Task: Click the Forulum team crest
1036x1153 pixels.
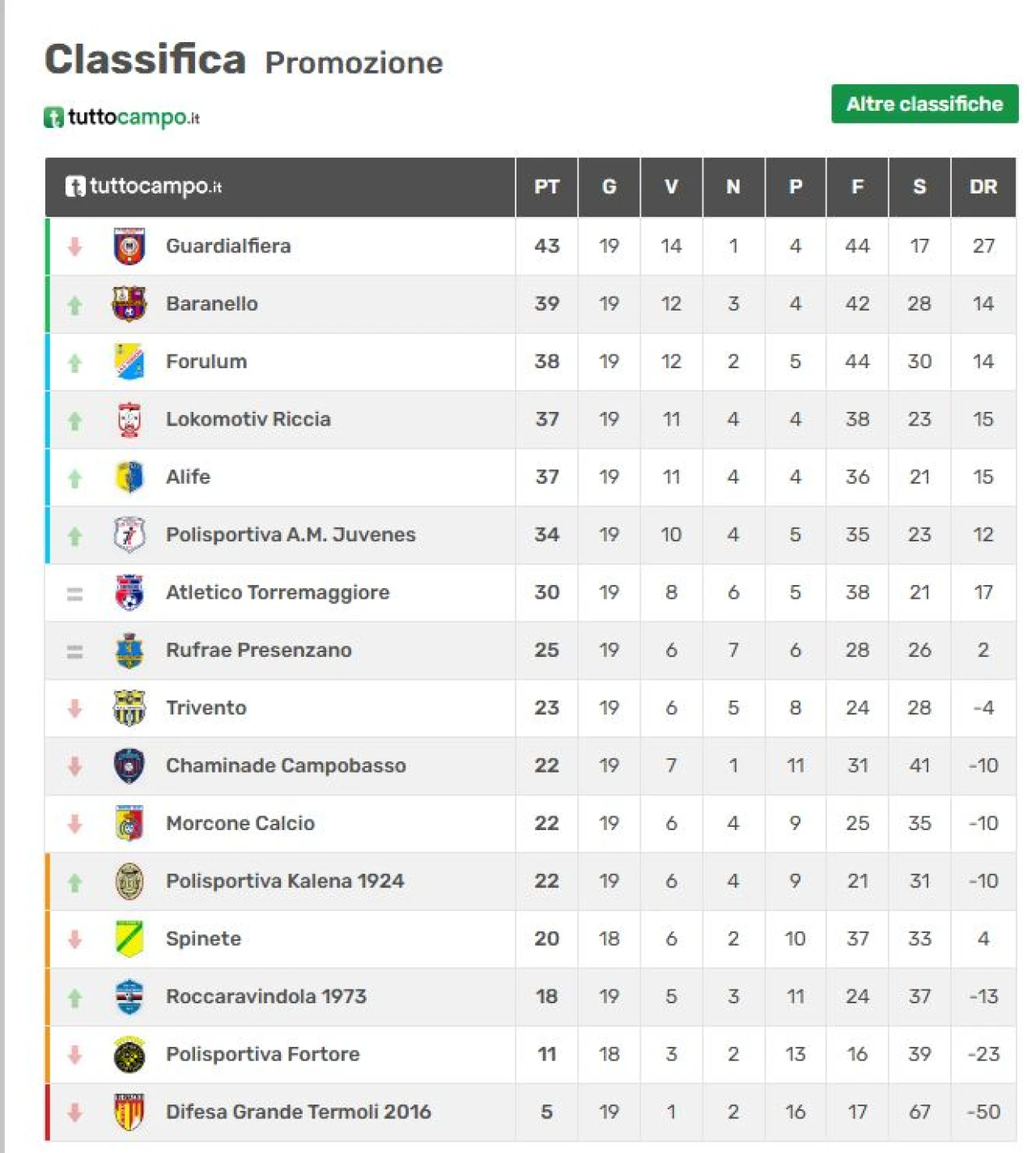Action: click(129, 362)
